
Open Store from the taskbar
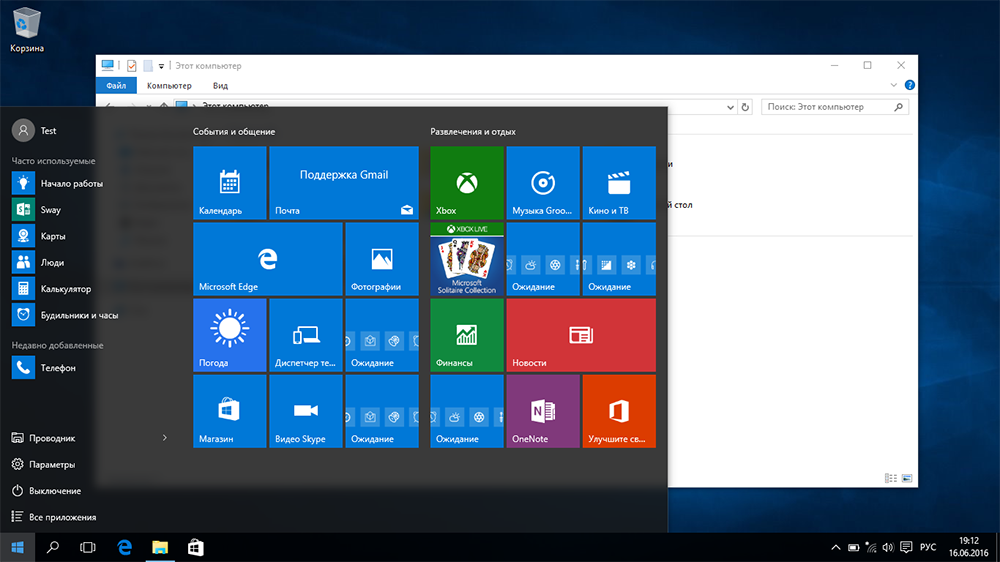(195, 547)
